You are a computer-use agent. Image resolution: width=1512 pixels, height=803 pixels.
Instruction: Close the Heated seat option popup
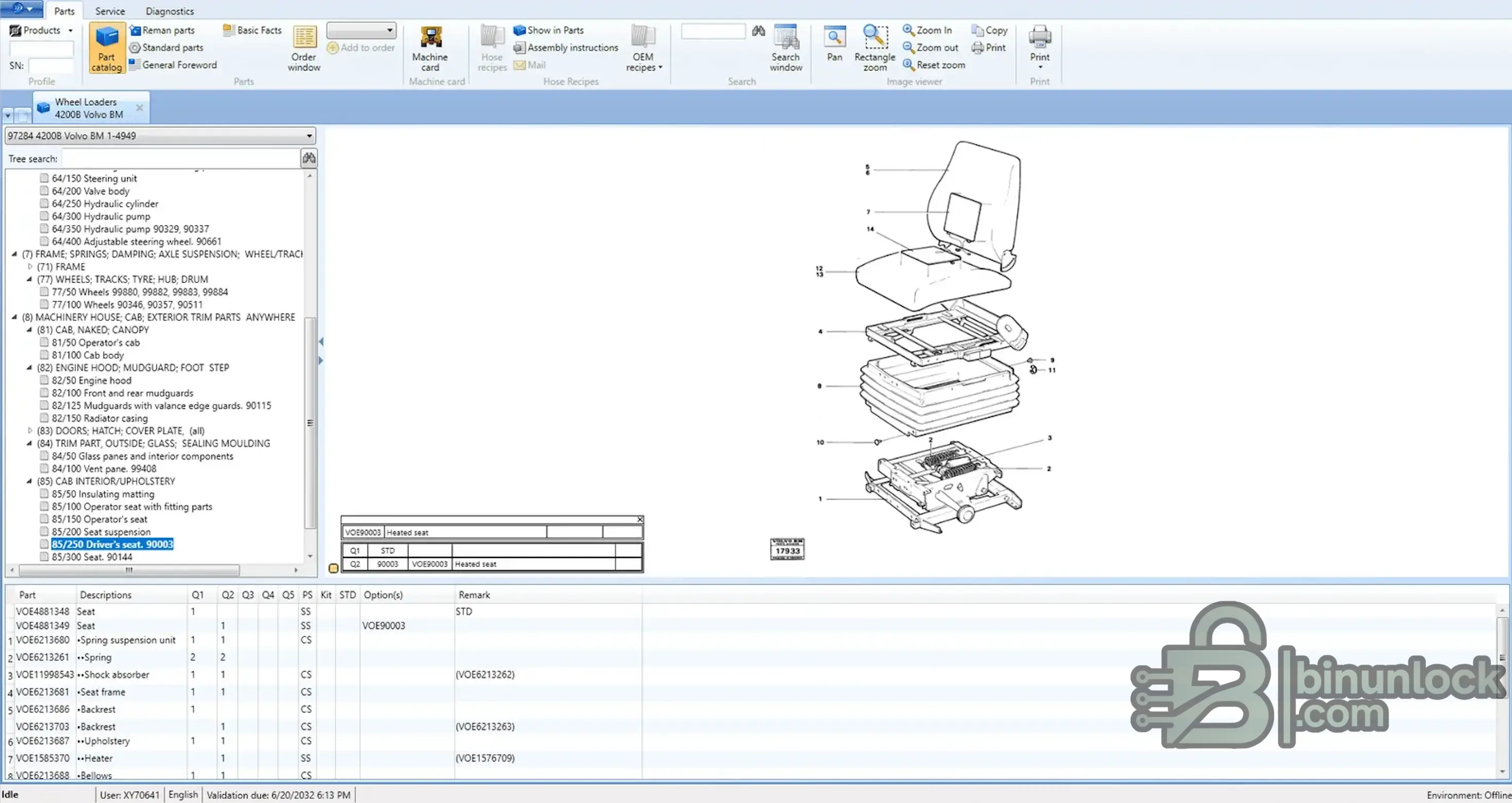click(640, 519)
